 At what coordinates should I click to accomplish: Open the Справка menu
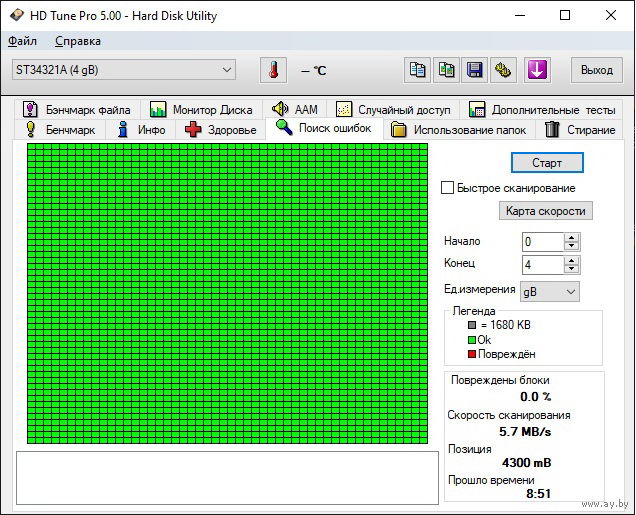[x=77, y=41]
